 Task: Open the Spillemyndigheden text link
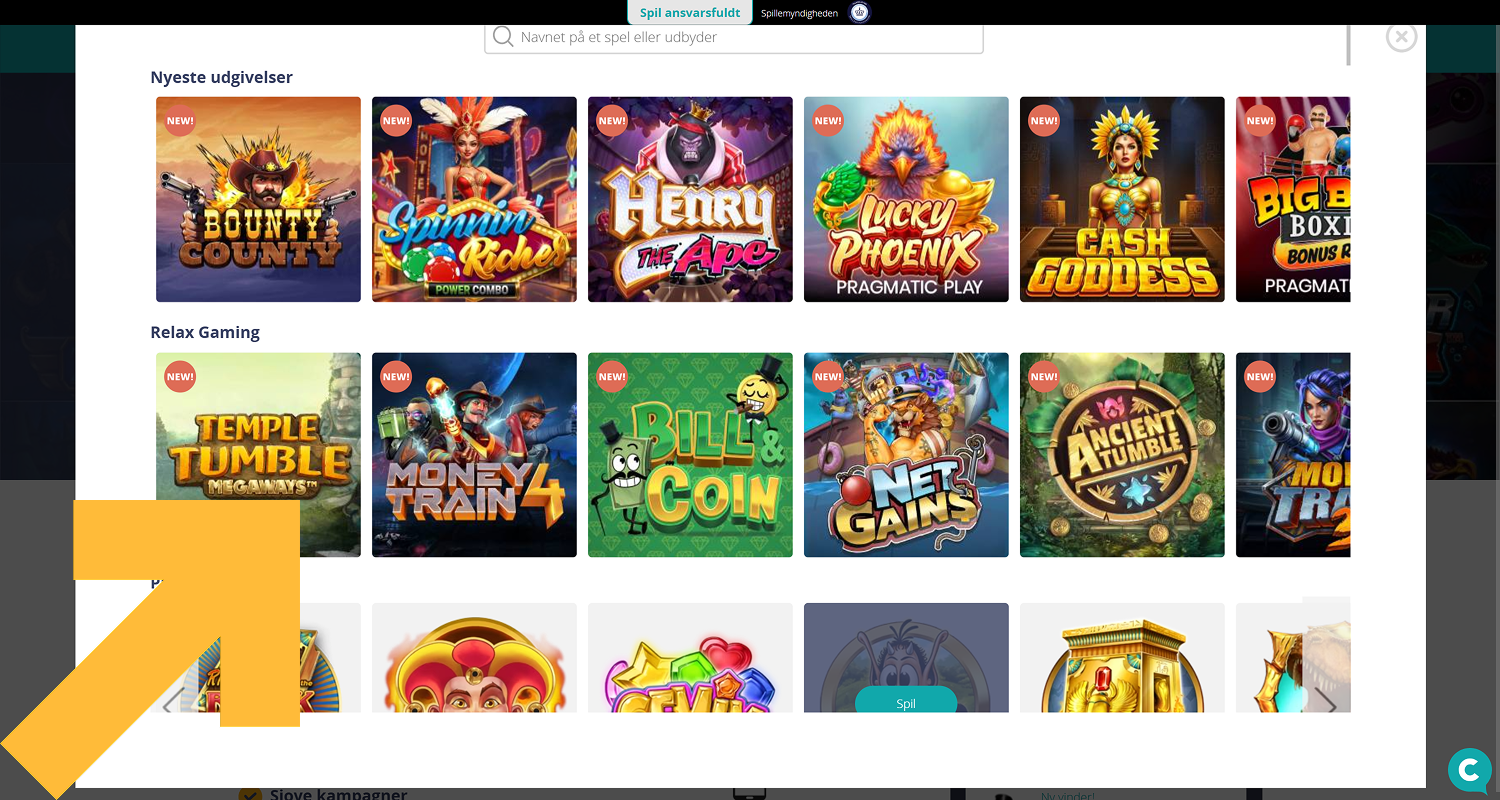click(x=799, y=13)
